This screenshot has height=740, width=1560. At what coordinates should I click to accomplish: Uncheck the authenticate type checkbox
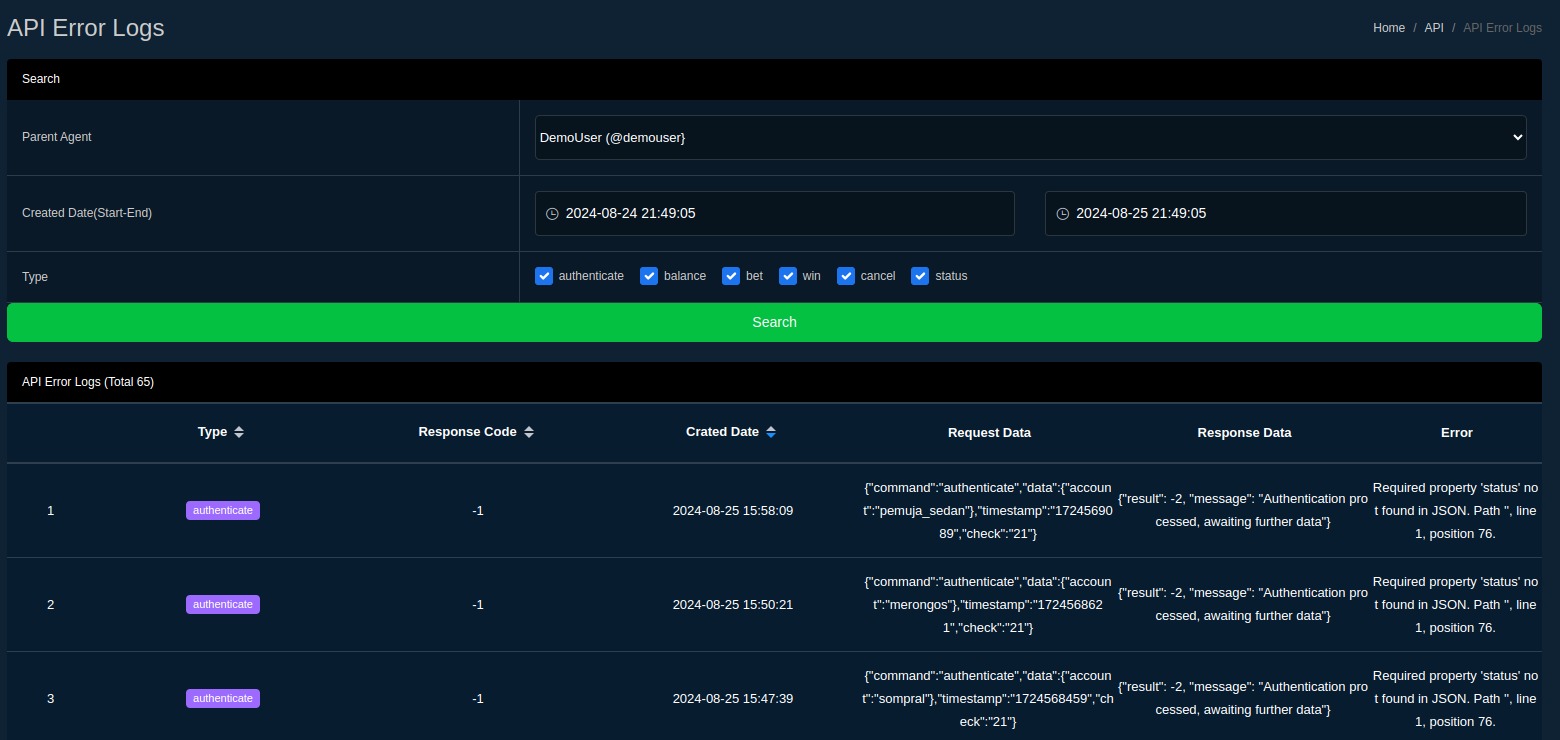coord(544,276)
